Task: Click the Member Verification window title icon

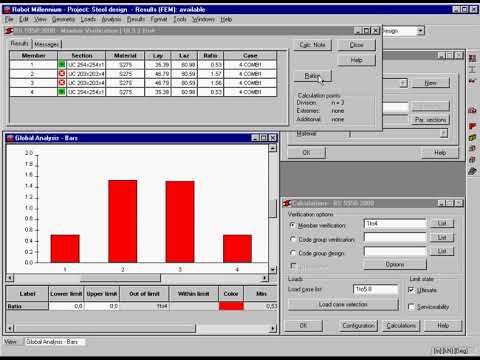Action: tap(9, 31)
